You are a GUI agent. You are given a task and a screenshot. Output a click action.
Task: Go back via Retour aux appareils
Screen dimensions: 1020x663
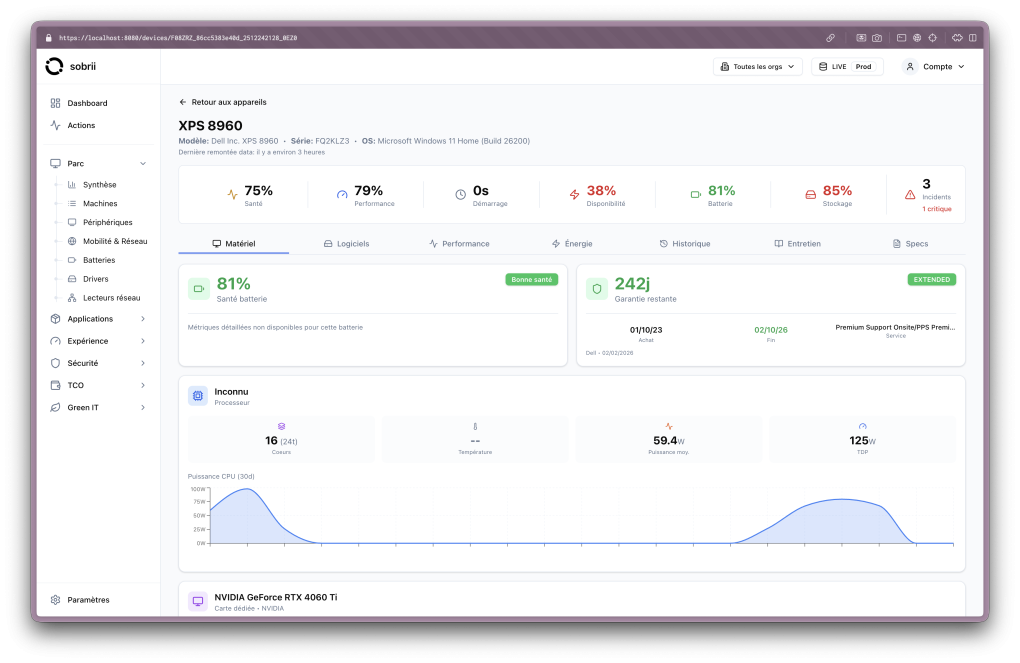click(223, 102)
